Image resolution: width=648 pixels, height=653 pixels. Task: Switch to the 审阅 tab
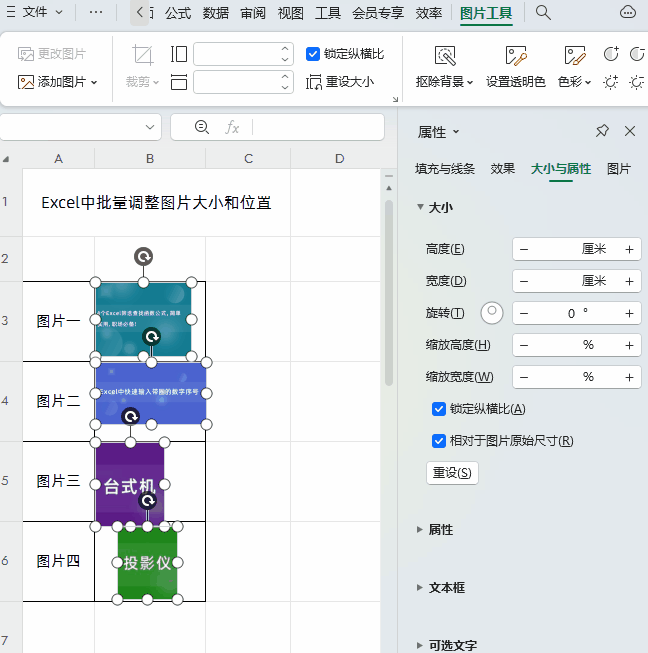[x=253, y=13]
